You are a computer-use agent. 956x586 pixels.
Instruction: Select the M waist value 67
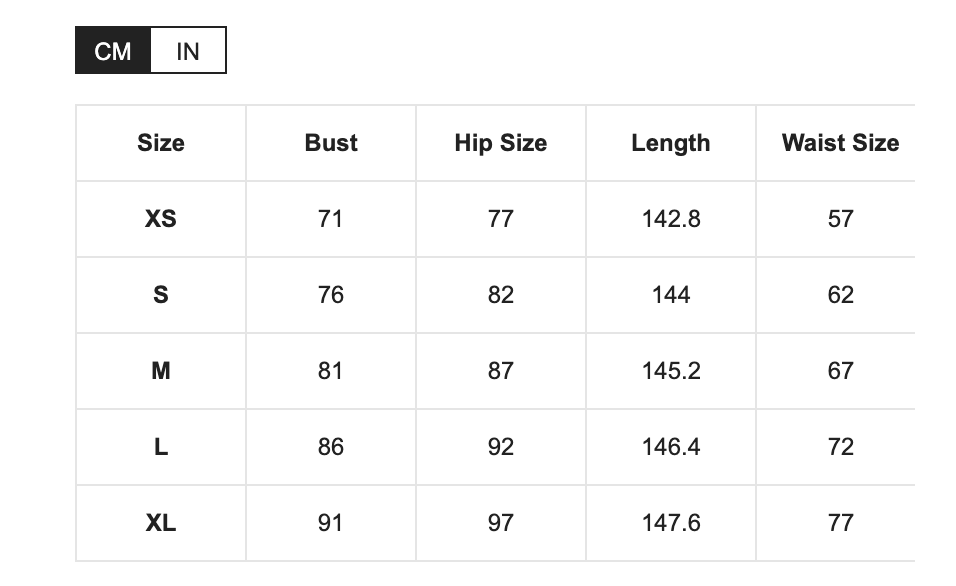click(x=840, y=371)
